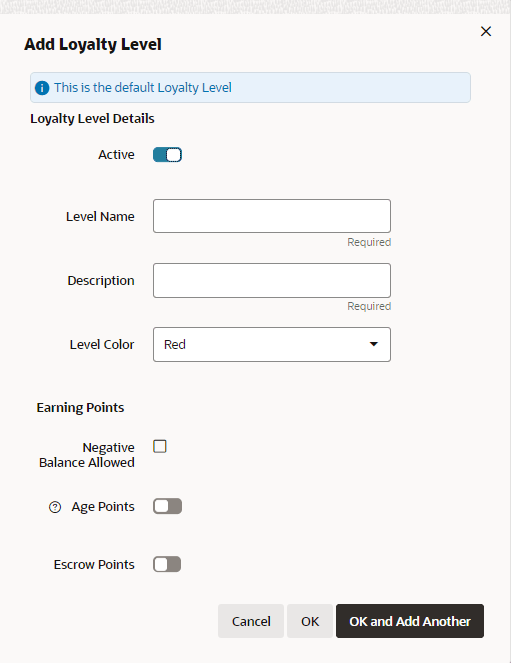Click the Level Color label

(102, 345)
